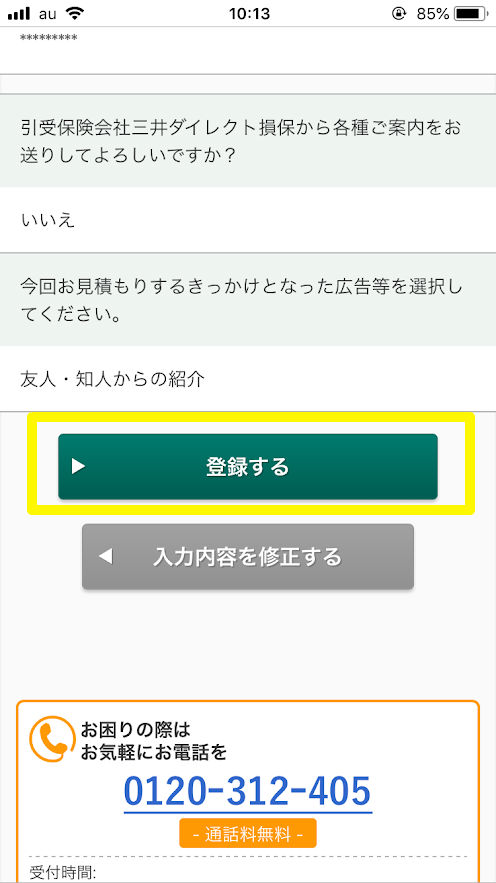Tap the right-pointing triangle on 登録する

[78, 466]
